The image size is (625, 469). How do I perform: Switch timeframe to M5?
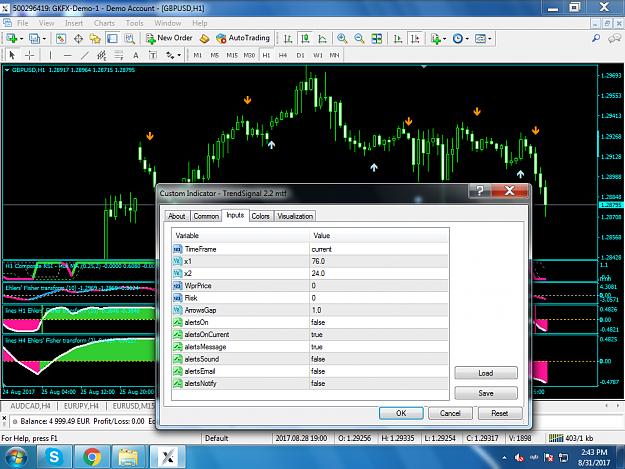coord(214,55)
